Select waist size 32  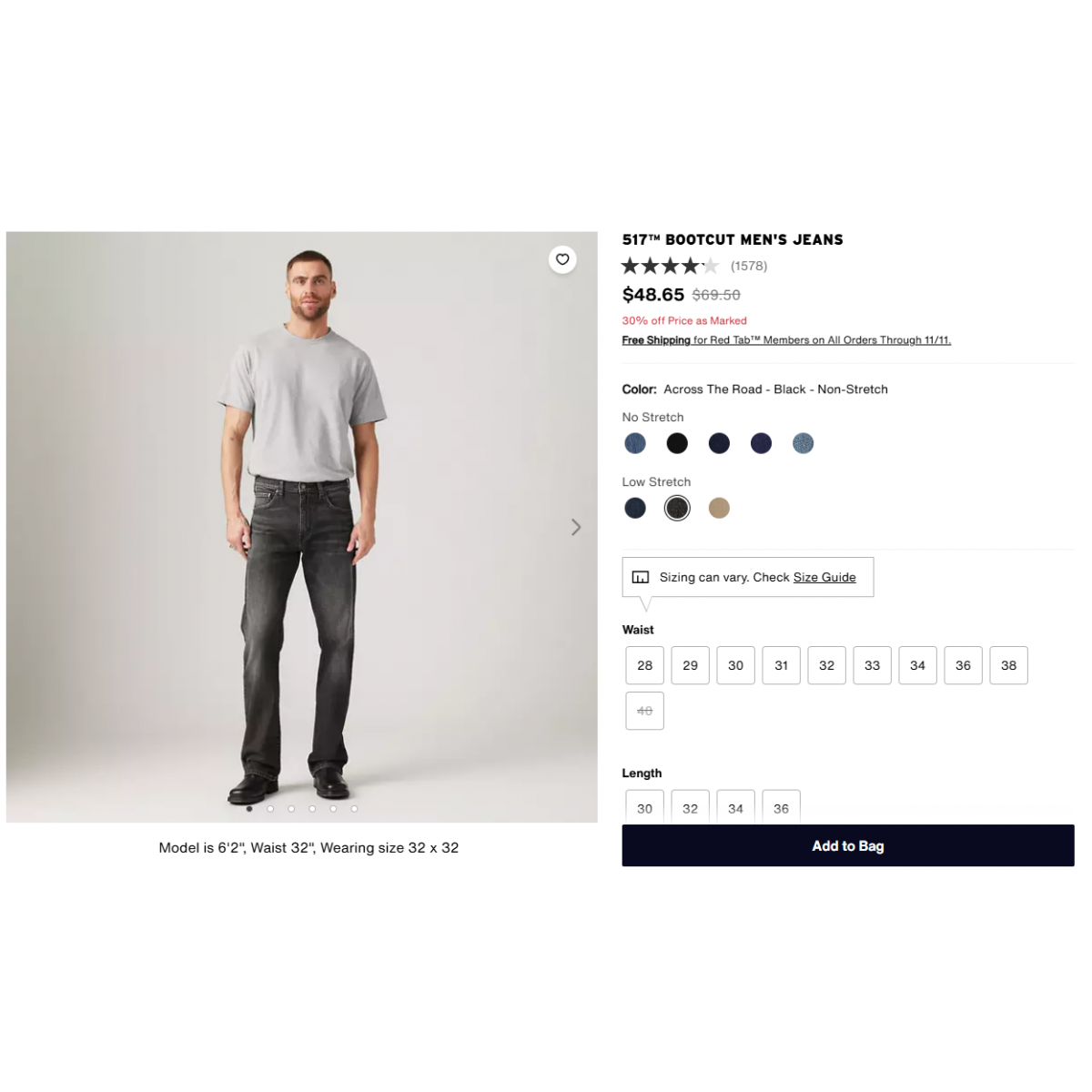pos(826,665)
